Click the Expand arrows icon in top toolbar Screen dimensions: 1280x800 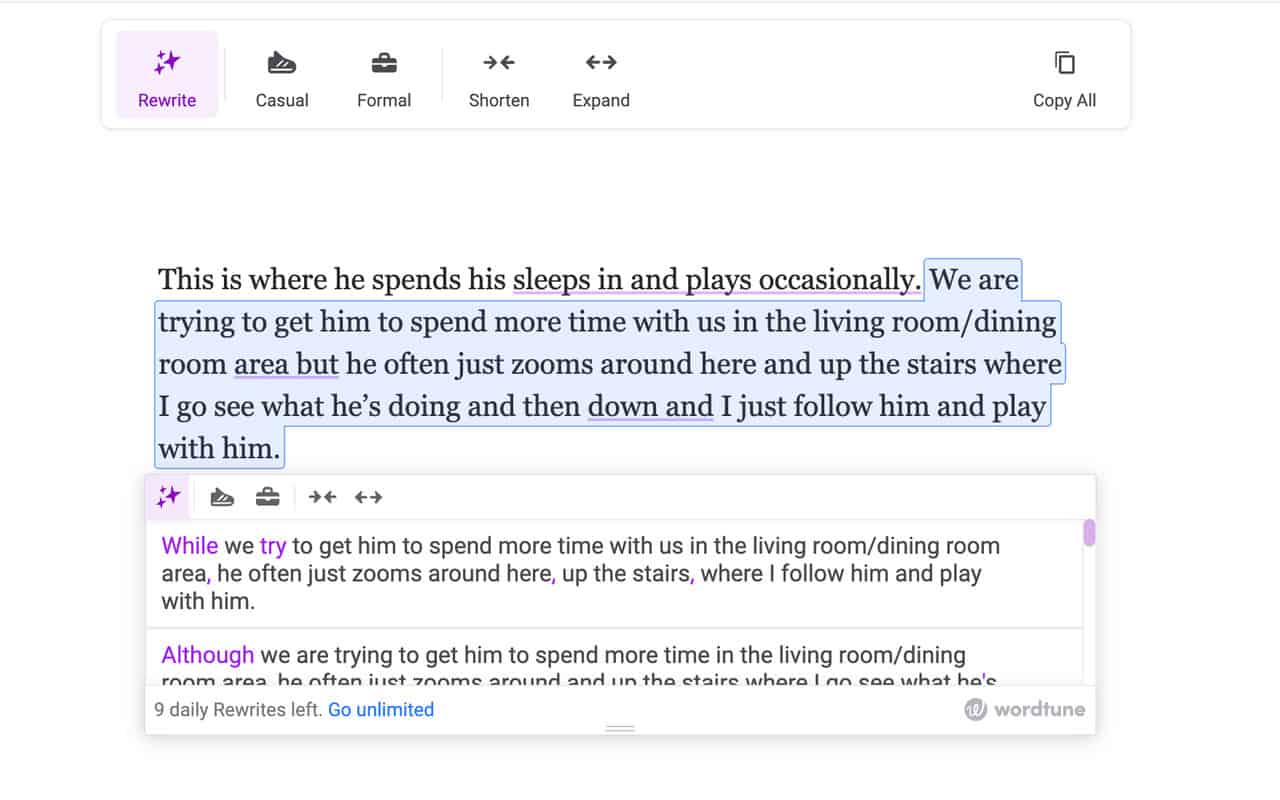pyautogui.click(x=601, y=63)
